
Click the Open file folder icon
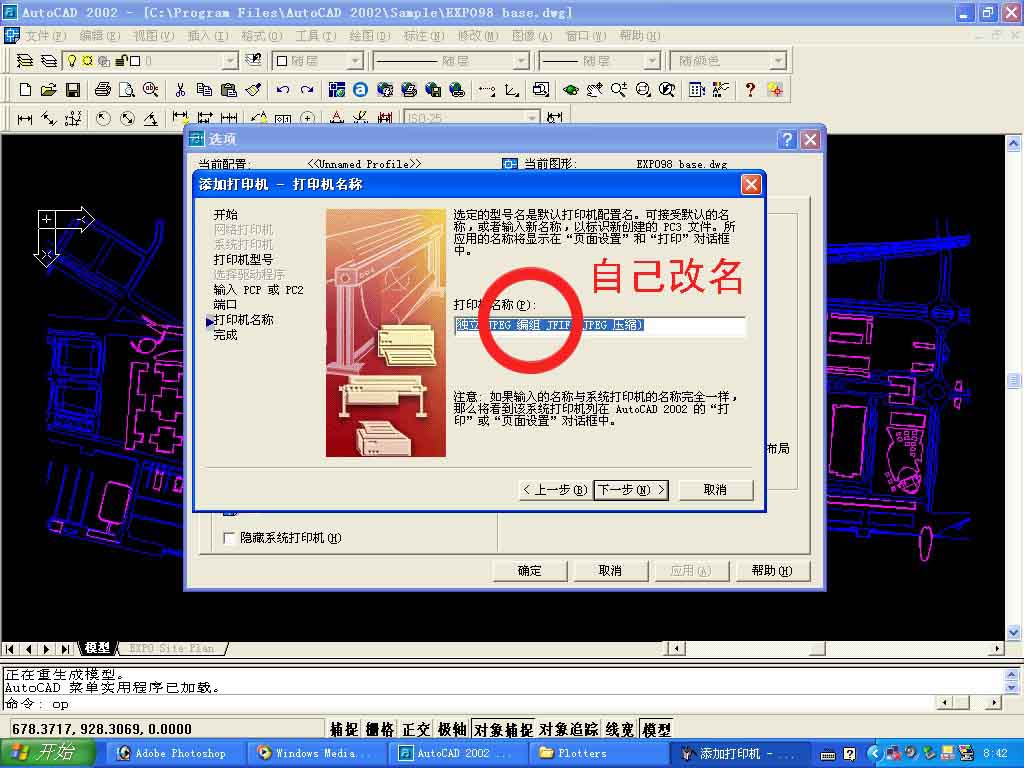click(48, 89)
